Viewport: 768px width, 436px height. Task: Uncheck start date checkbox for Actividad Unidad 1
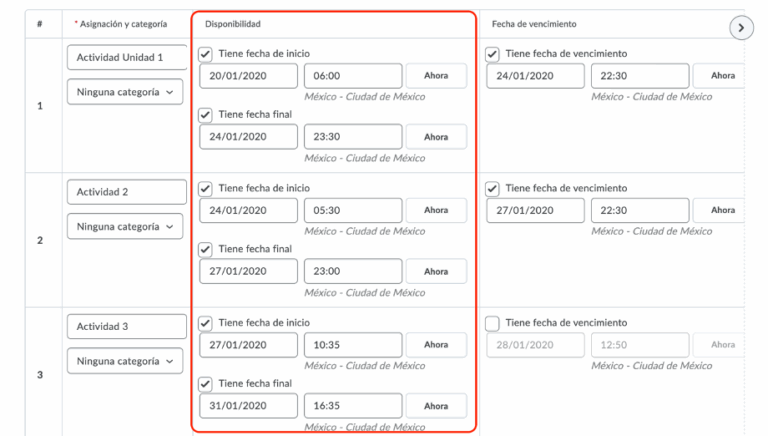(205, 54)
